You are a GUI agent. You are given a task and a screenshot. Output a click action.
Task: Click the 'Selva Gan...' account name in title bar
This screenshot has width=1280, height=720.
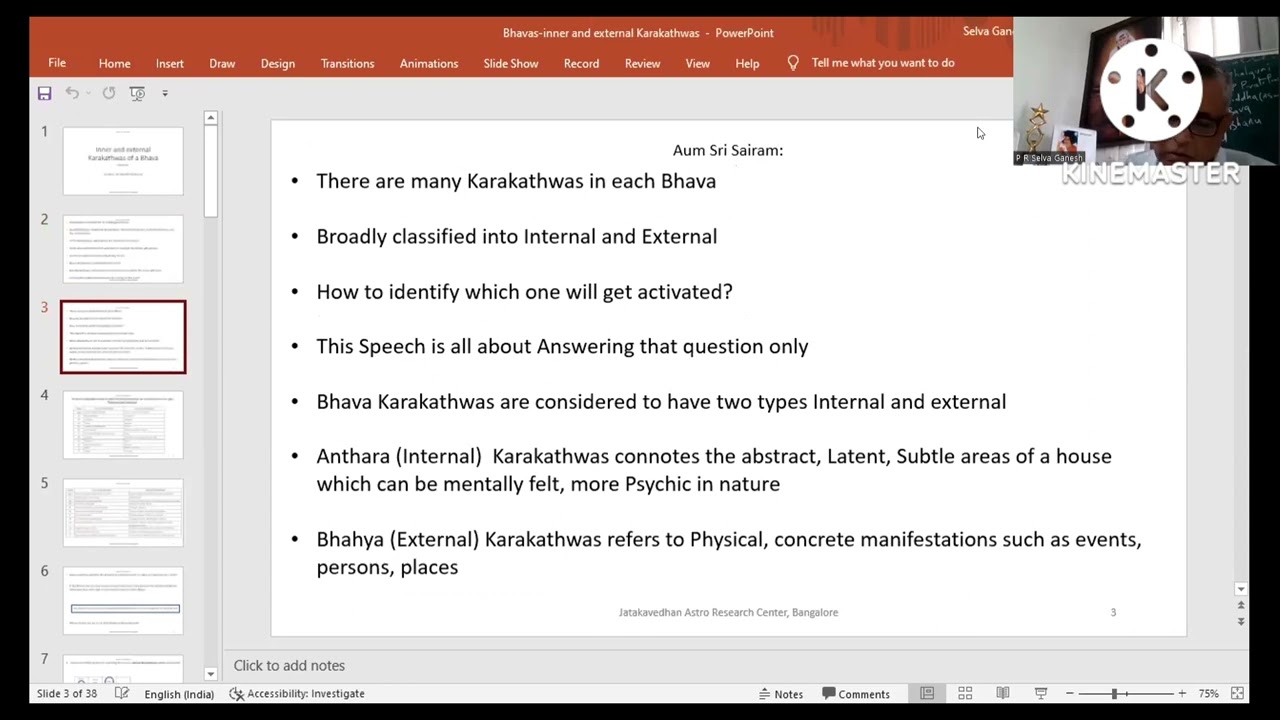[x=987, y=32]
